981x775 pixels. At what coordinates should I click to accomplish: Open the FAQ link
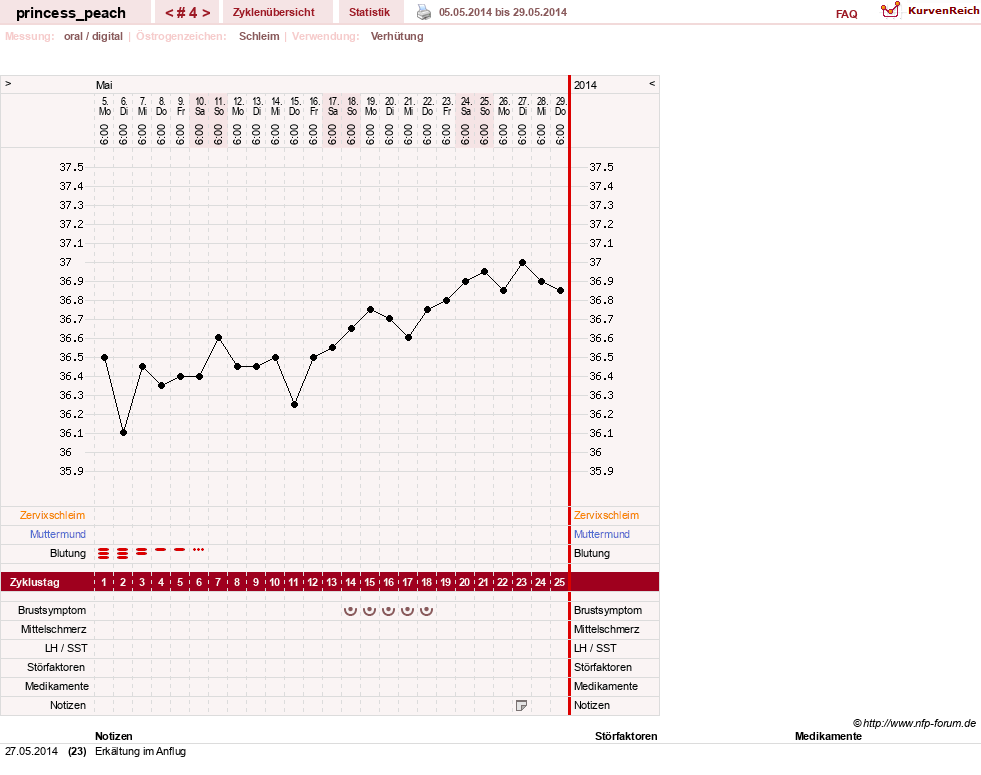coord(846,14)
